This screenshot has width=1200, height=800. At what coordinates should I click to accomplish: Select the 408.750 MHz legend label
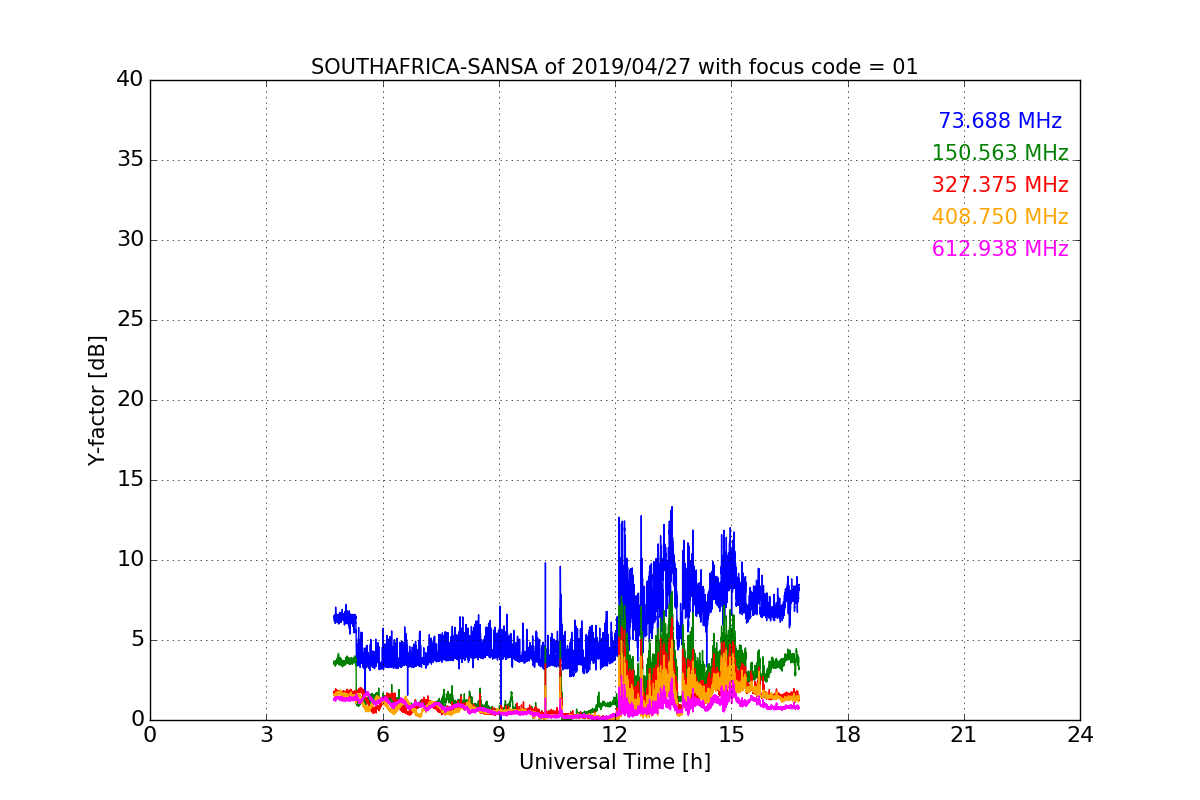coord(1000,217)
